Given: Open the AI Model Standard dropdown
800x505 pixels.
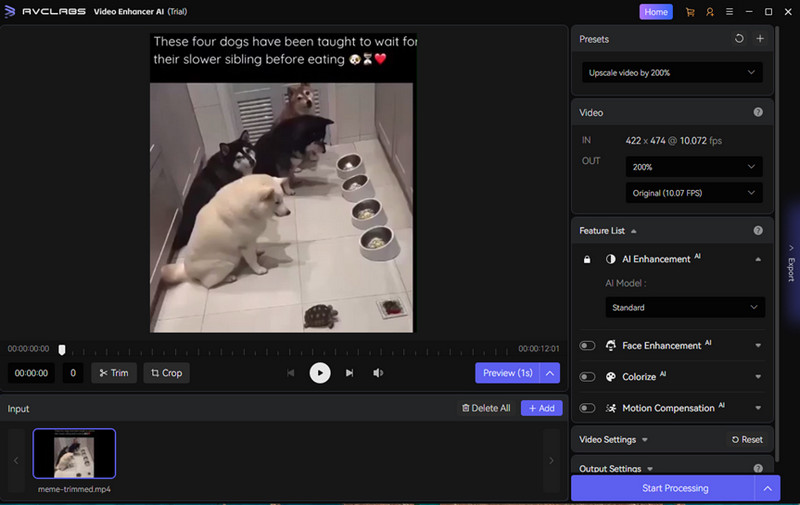Looking at the screenshot, I should point(684,308).
